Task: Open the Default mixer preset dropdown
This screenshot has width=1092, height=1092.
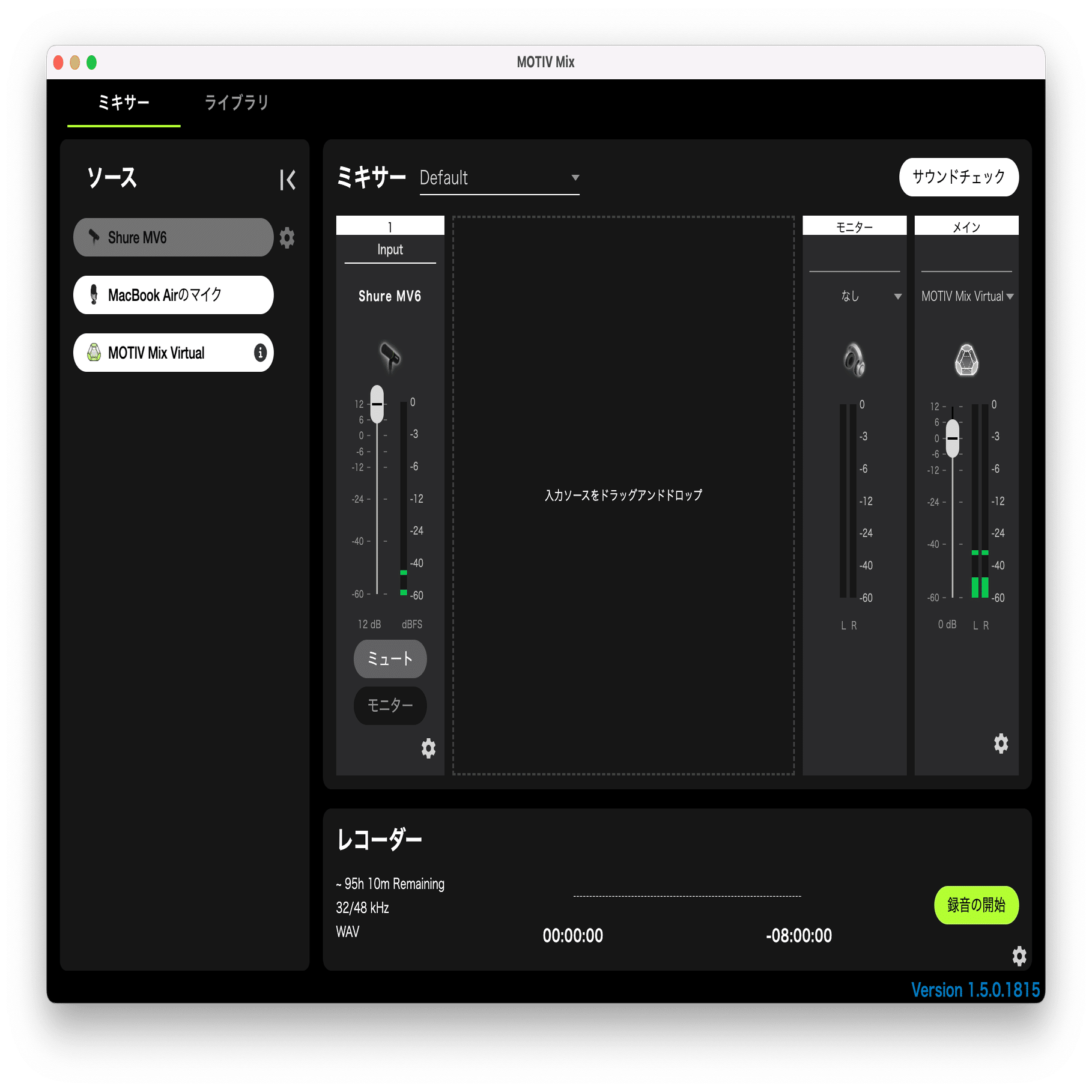Action: click(x=498, y=177)
